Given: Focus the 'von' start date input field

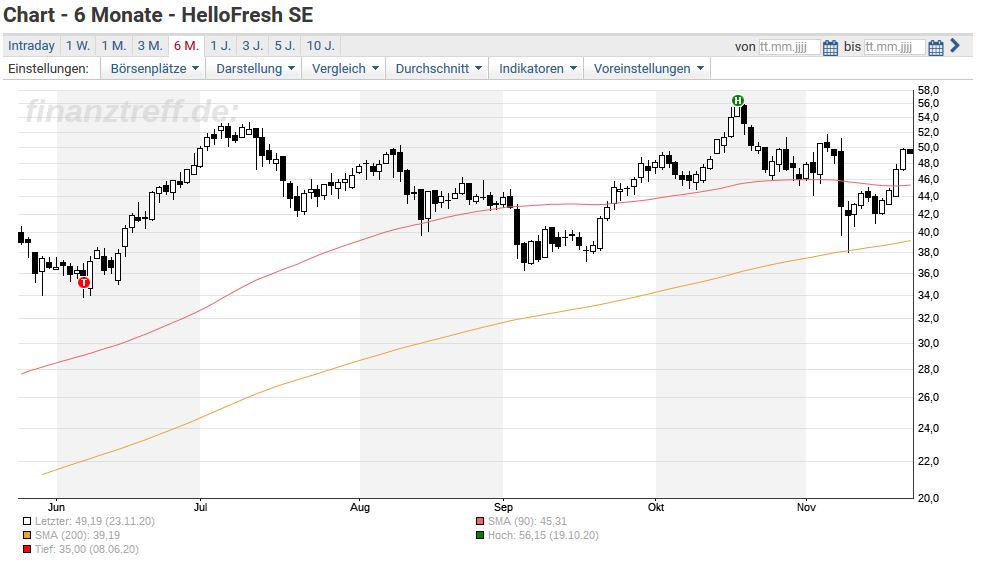Looking at the screenshot, I should 789,47.
